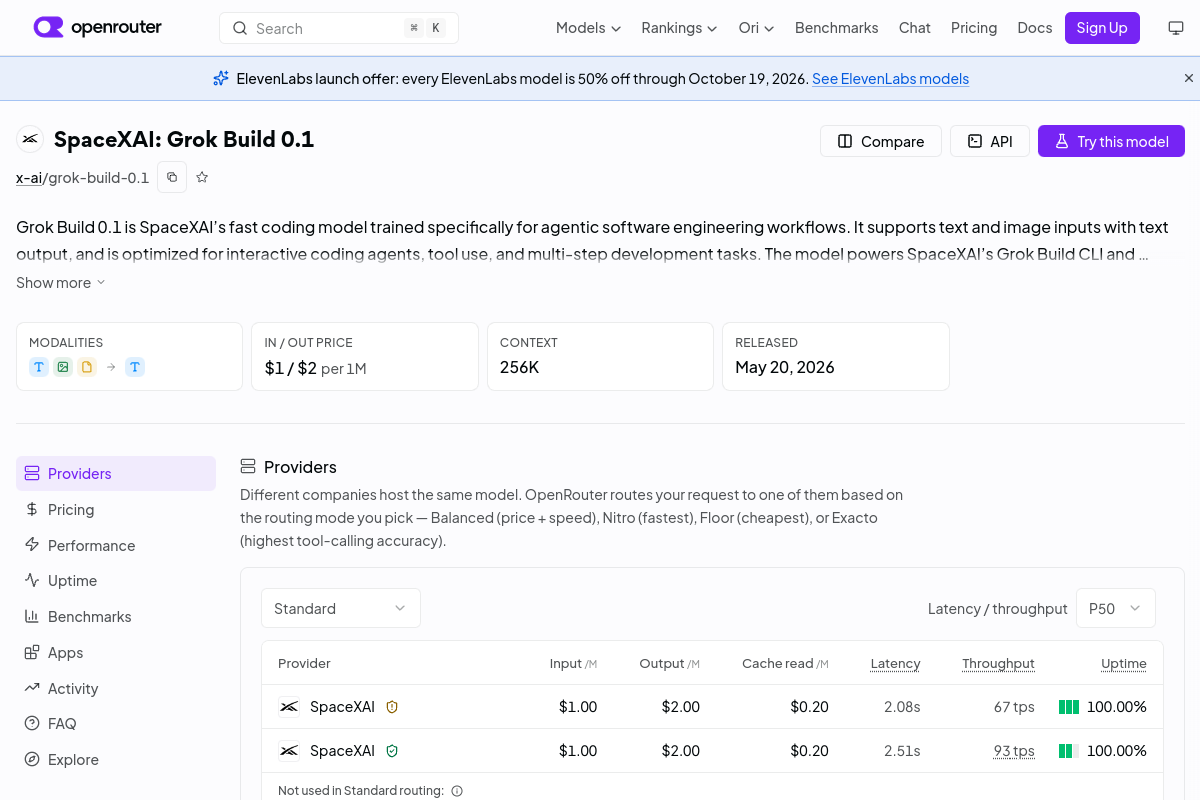Click the SpaceXAI logo in the 67 tps row
The height and width of the screenshot is (800, 1200).
289,707
